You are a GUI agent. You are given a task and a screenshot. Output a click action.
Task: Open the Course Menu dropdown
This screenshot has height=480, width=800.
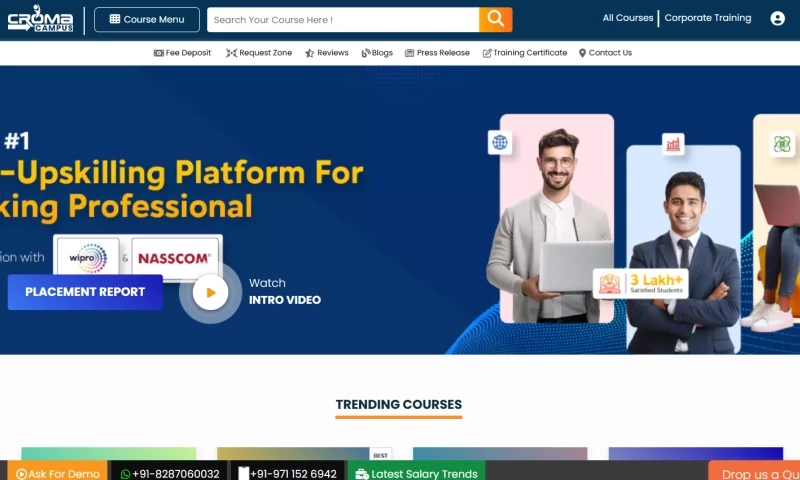(x=146, y=19)
